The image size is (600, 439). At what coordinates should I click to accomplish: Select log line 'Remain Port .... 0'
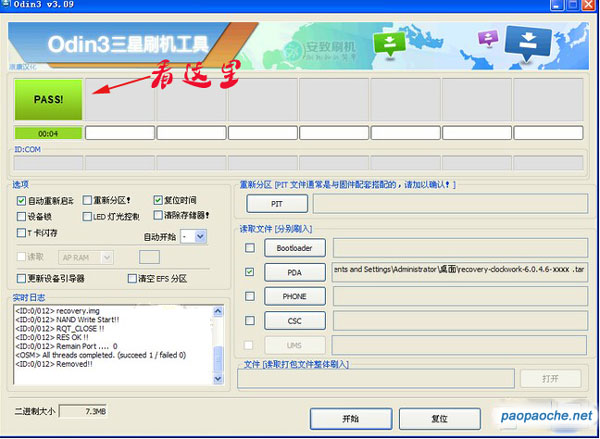pos(67,346)
